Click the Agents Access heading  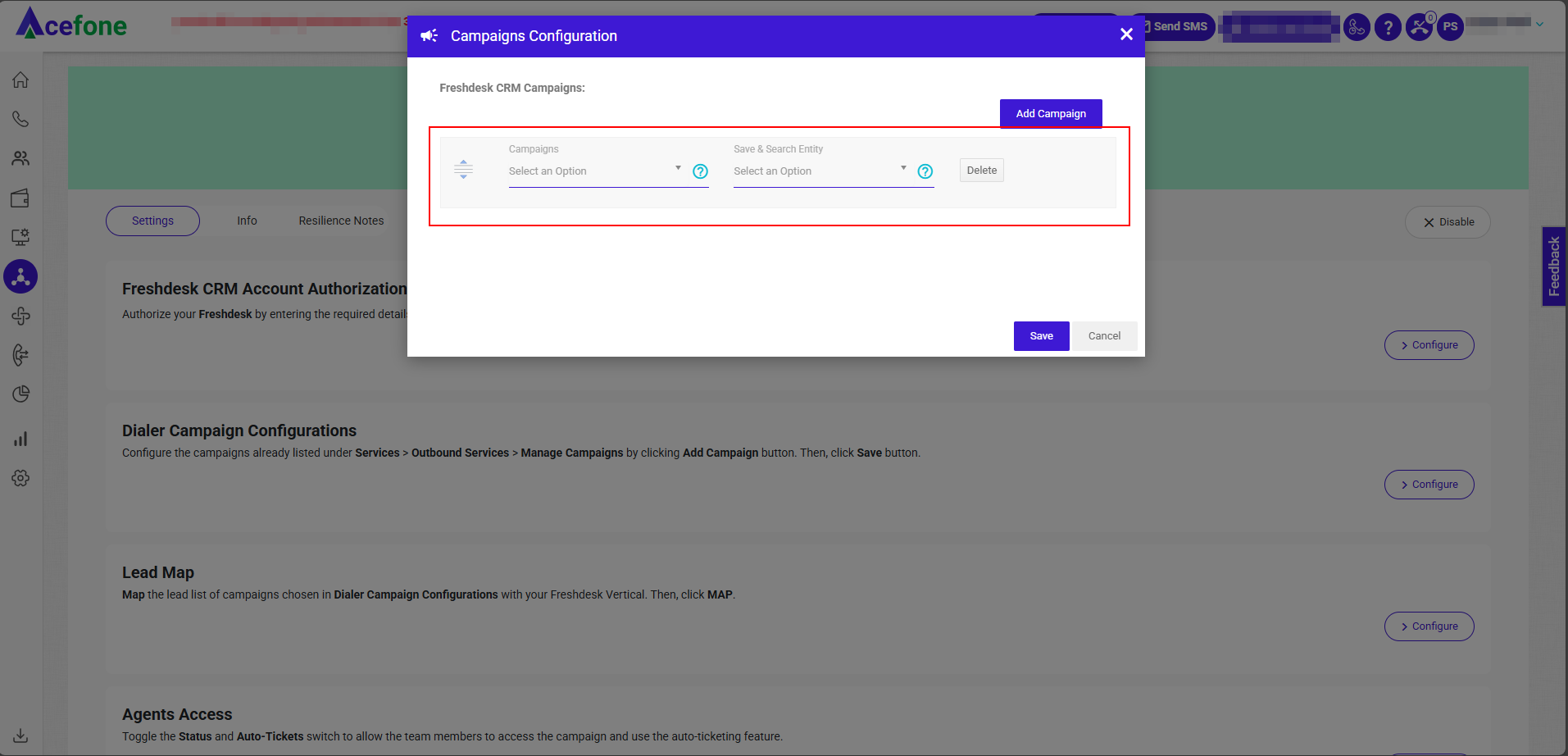(177, 714)
